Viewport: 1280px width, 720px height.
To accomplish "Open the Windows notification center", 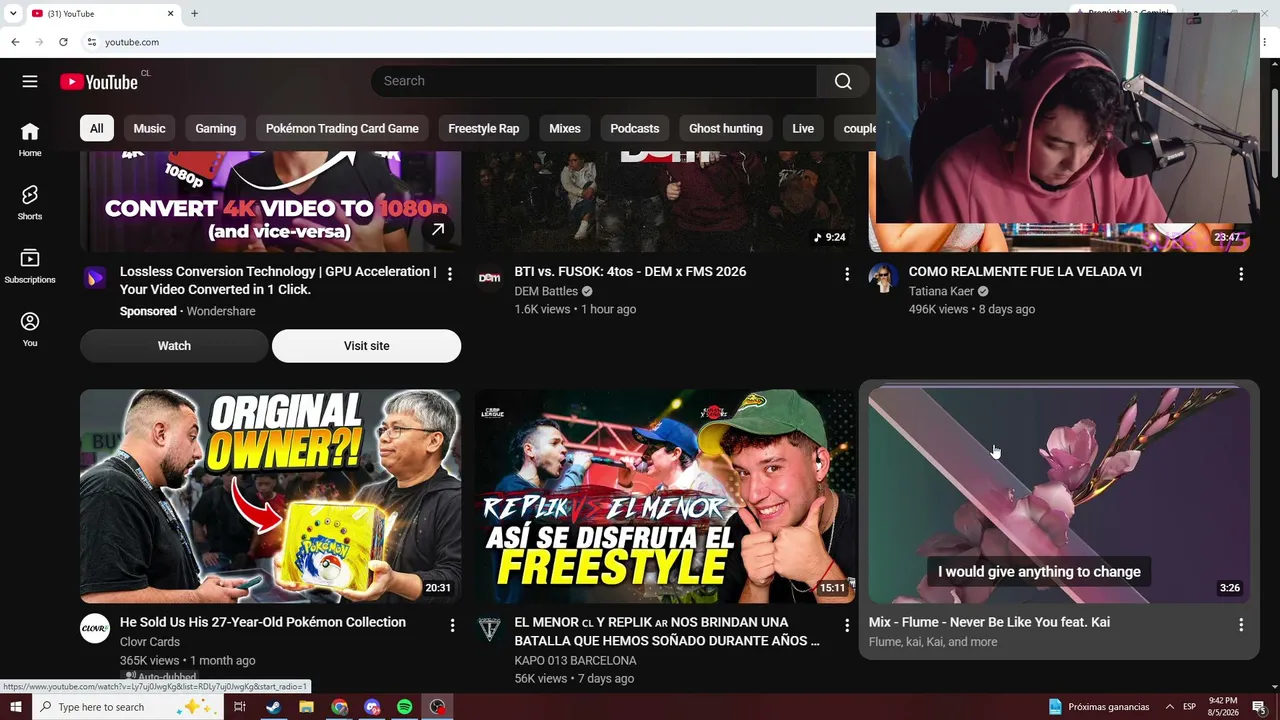I will point(1259,707).
